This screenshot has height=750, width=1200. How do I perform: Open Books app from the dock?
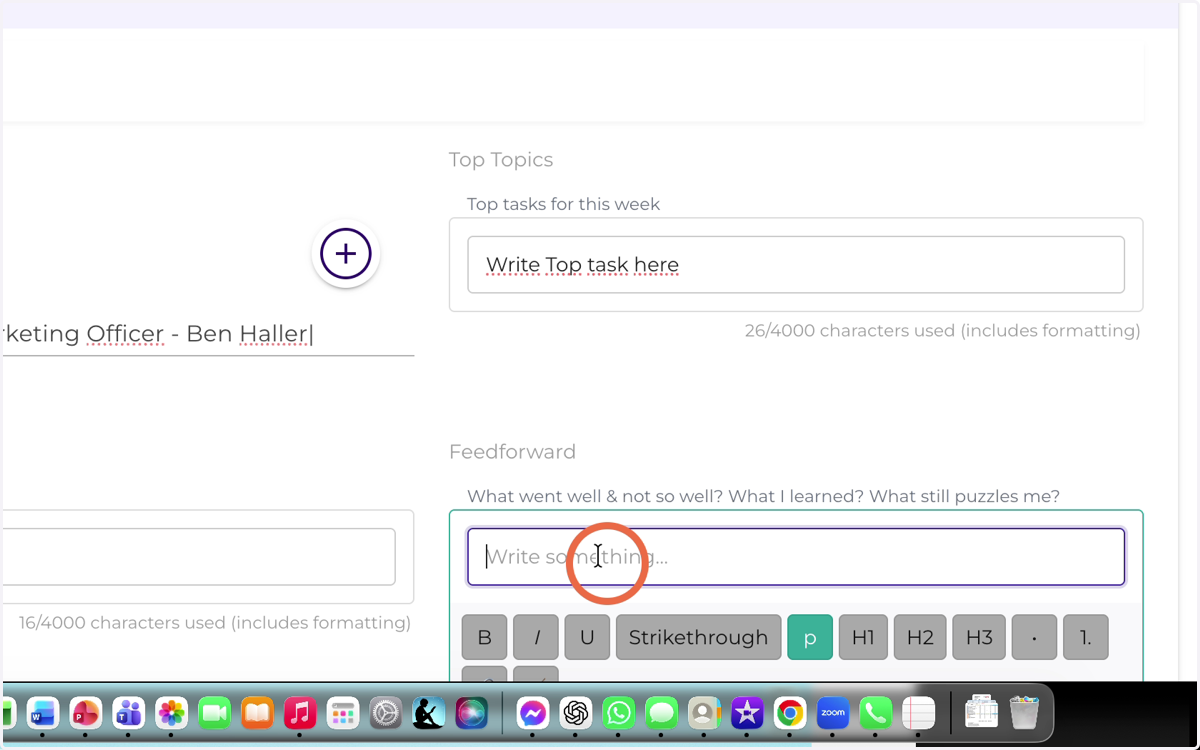[257, 713]
